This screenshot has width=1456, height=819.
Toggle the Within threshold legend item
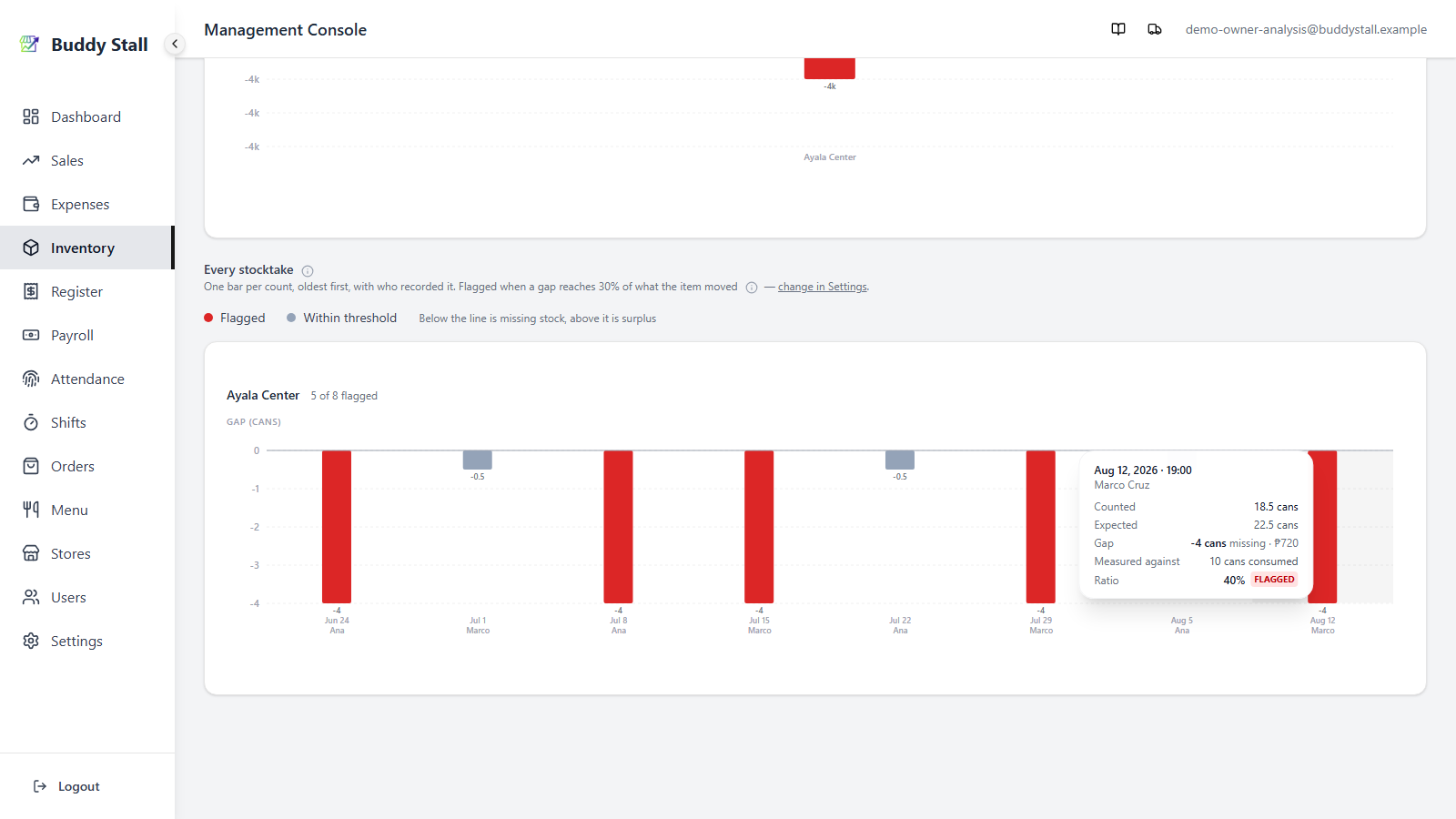341,318
